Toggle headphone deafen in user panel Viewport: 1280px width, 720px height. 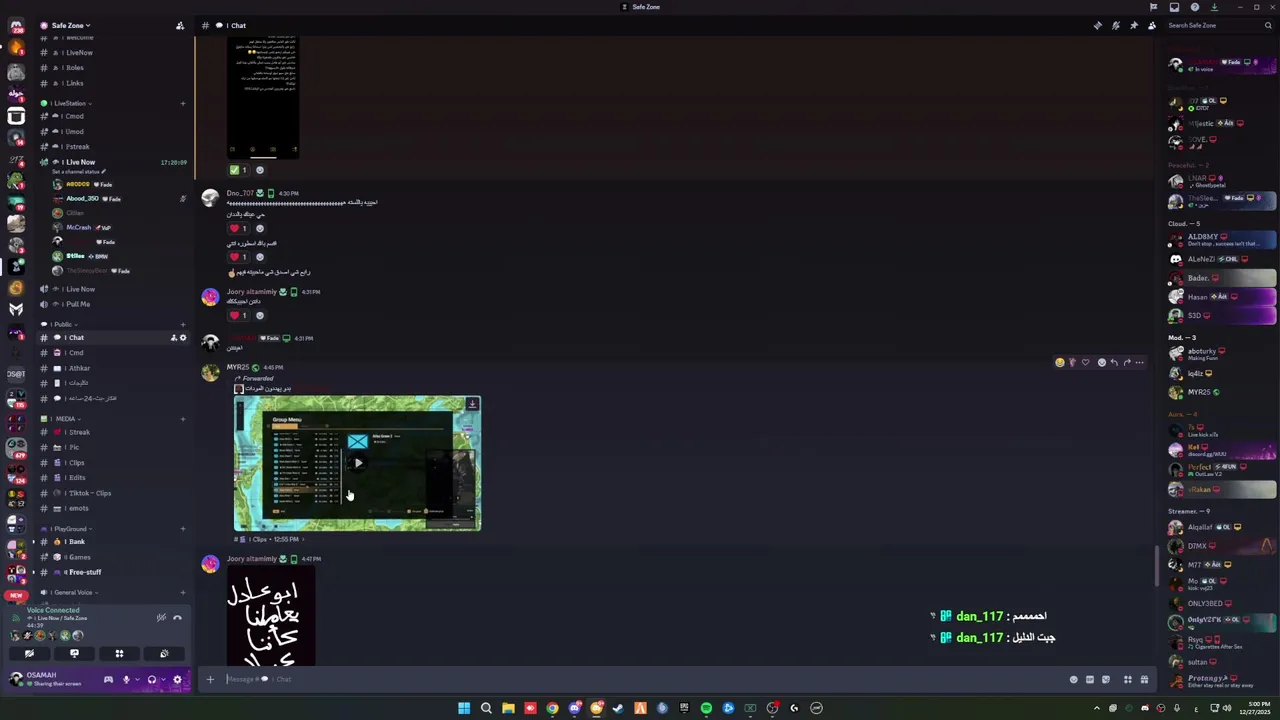(x=151, y=679)
